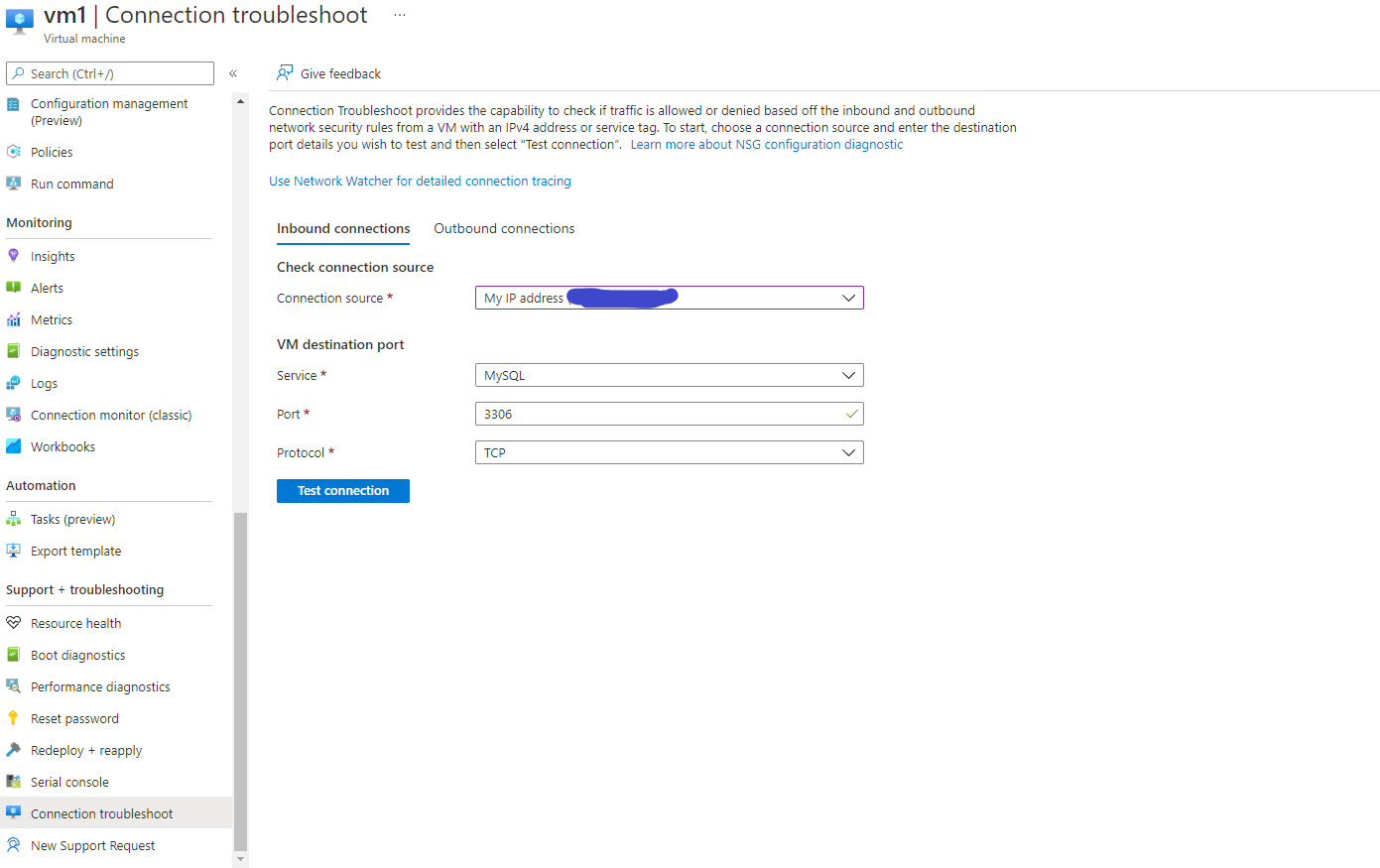Image resolution: width=1380 pixels, height=868 pixels.
Task: Click the Alerts icon in sidebar
Action: pos(14,288)
